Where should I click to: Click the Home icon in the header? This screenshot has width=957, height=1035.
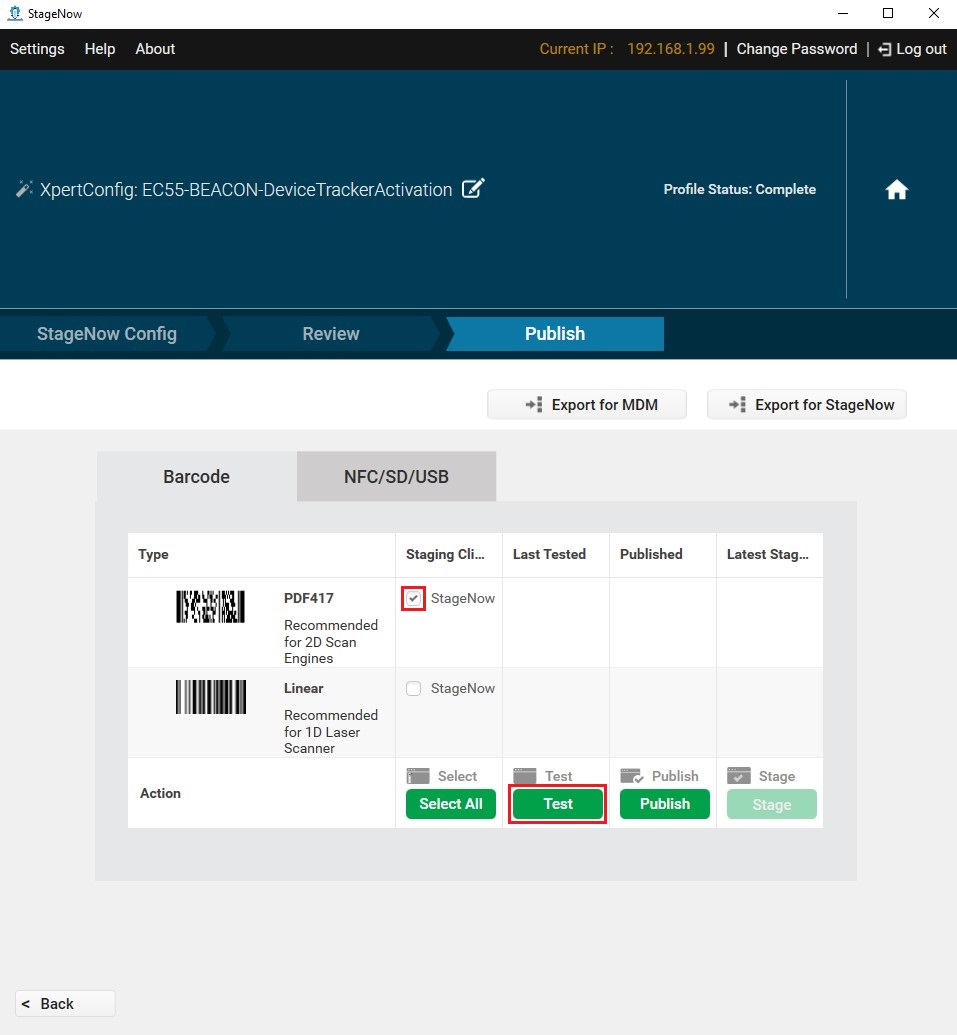click(x=896, y=189)
